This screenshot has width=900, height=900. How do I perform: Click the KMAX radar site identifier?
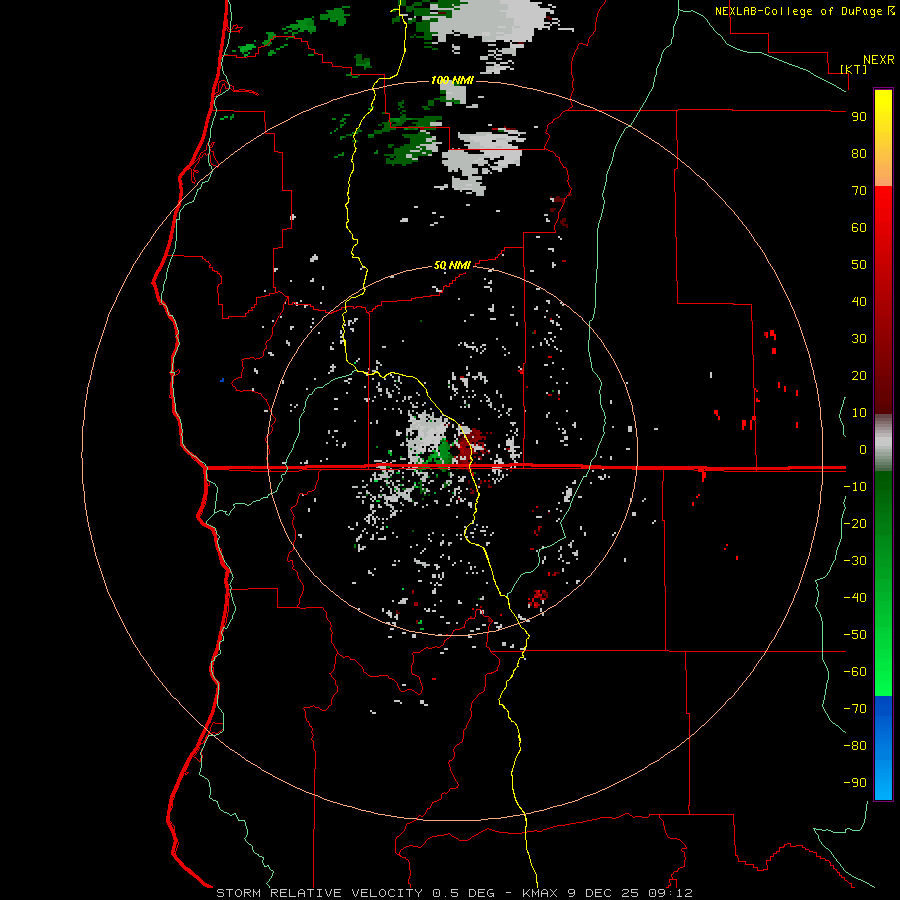click(540, 893)
